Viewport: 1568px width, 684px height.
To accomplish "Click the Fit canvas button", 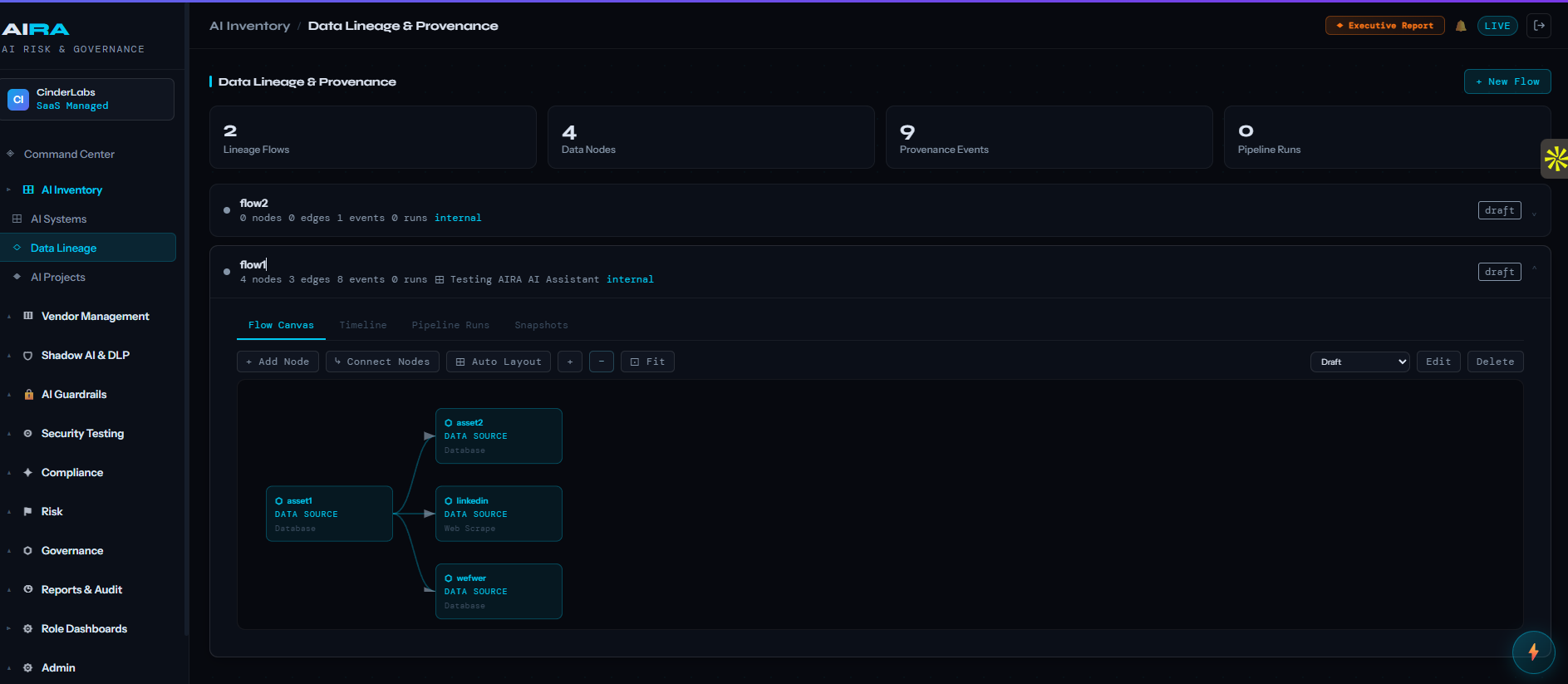I will click(647, 362).
